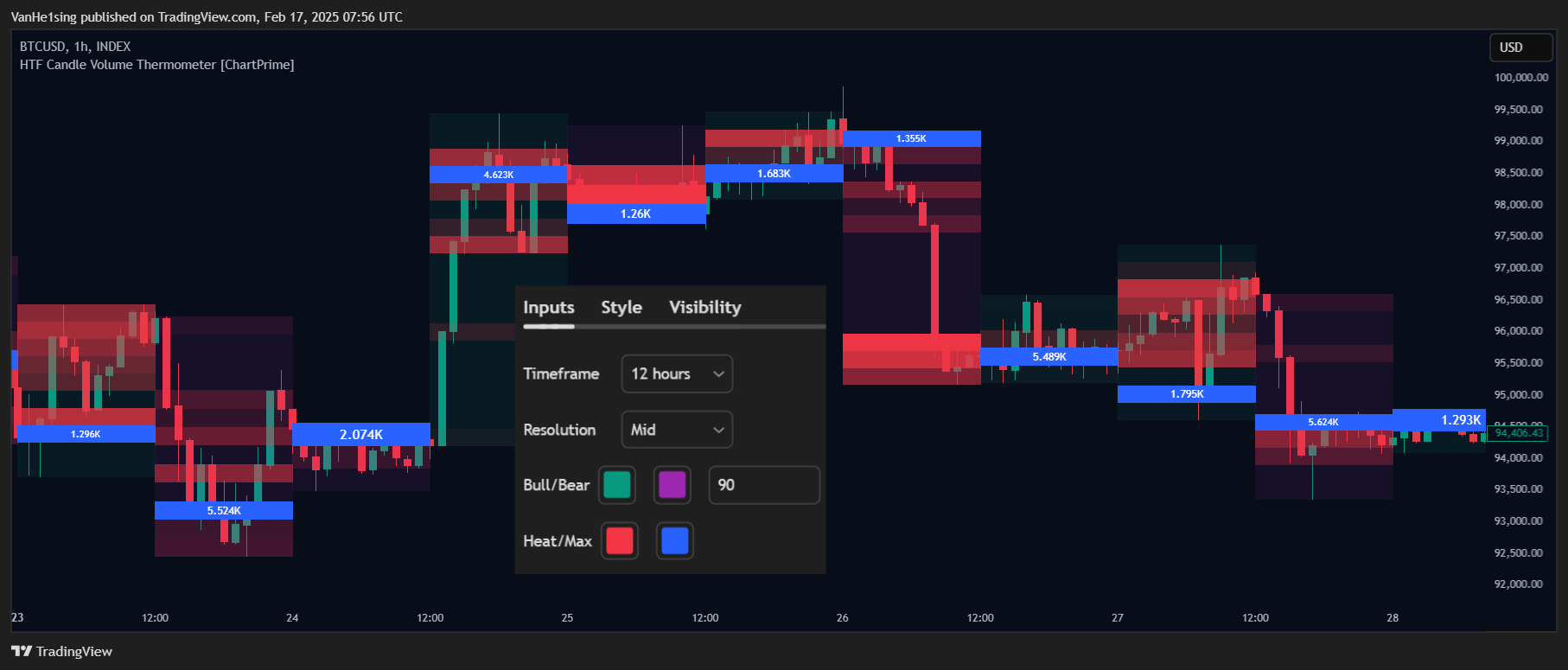Open the Visibility tab
The image size is (1568, 670).
[704, 307]
